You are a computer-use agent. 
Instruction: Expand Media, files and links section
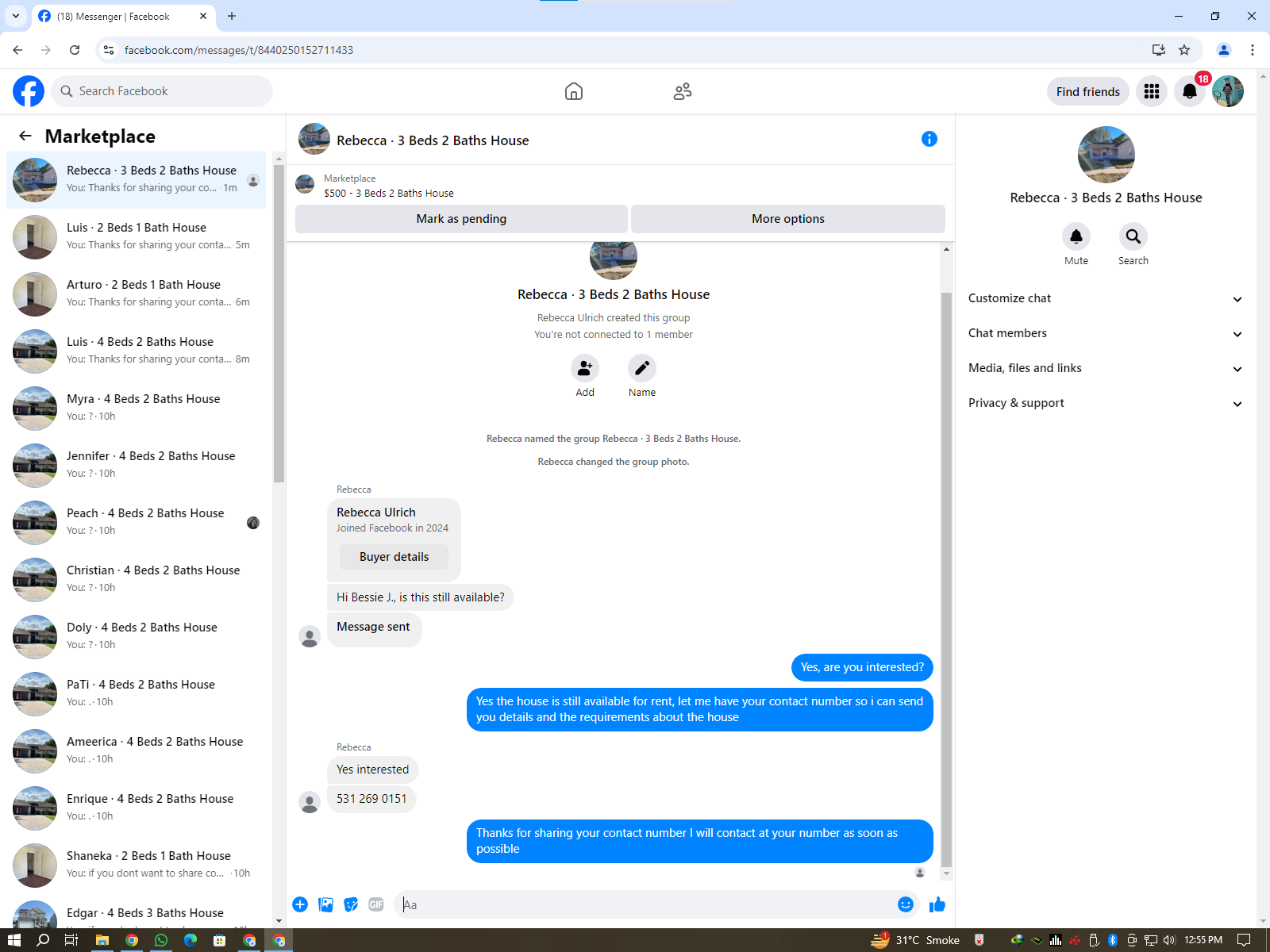pos(1105,368)
